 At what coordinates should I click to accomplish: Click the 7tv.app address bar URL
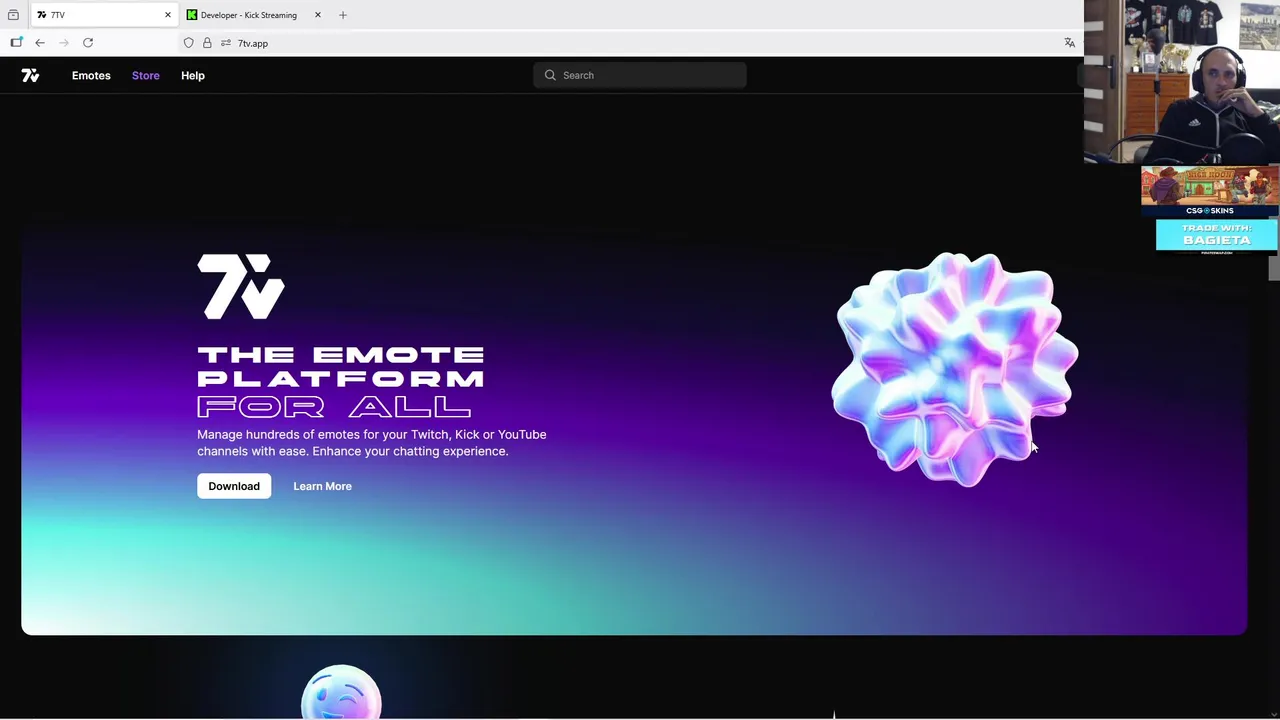coord(253,43)
